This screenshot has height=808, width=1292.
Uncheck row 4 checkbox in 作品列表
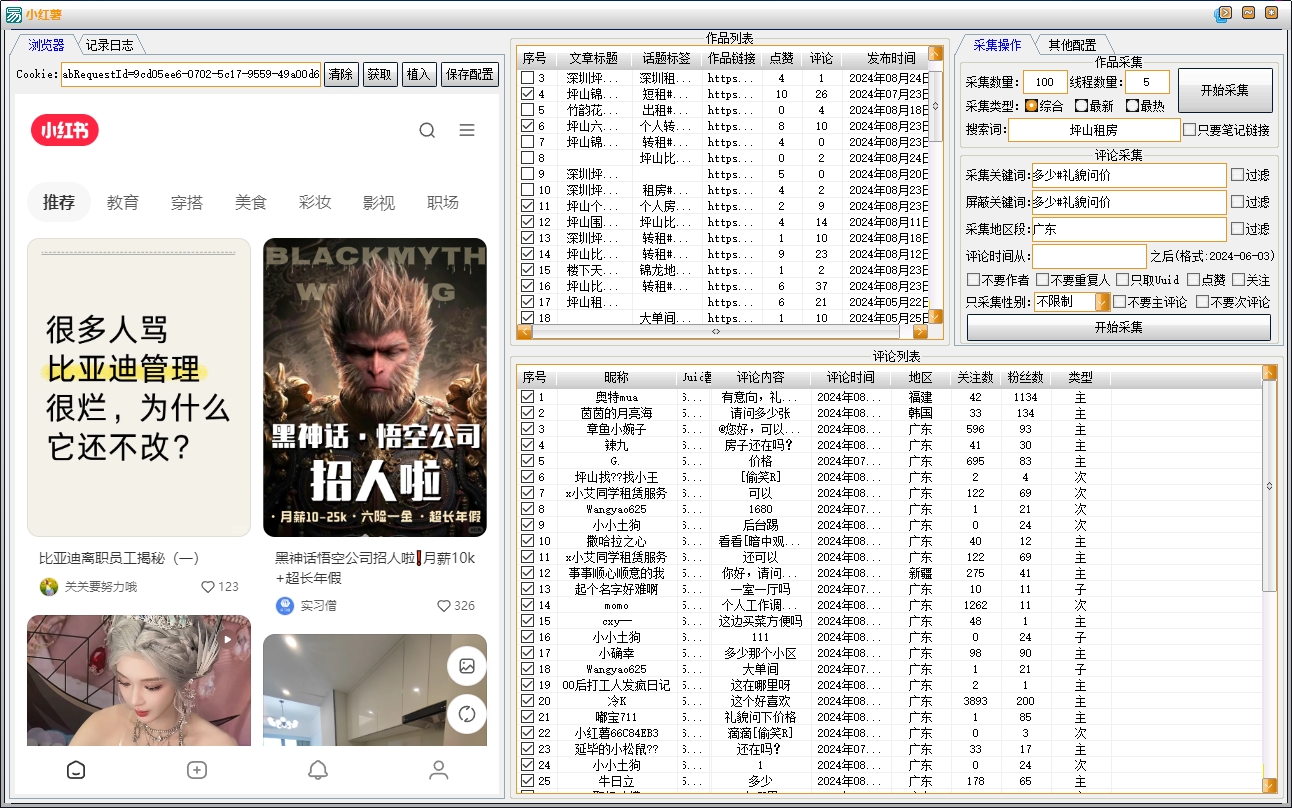[x=527, y=94]
